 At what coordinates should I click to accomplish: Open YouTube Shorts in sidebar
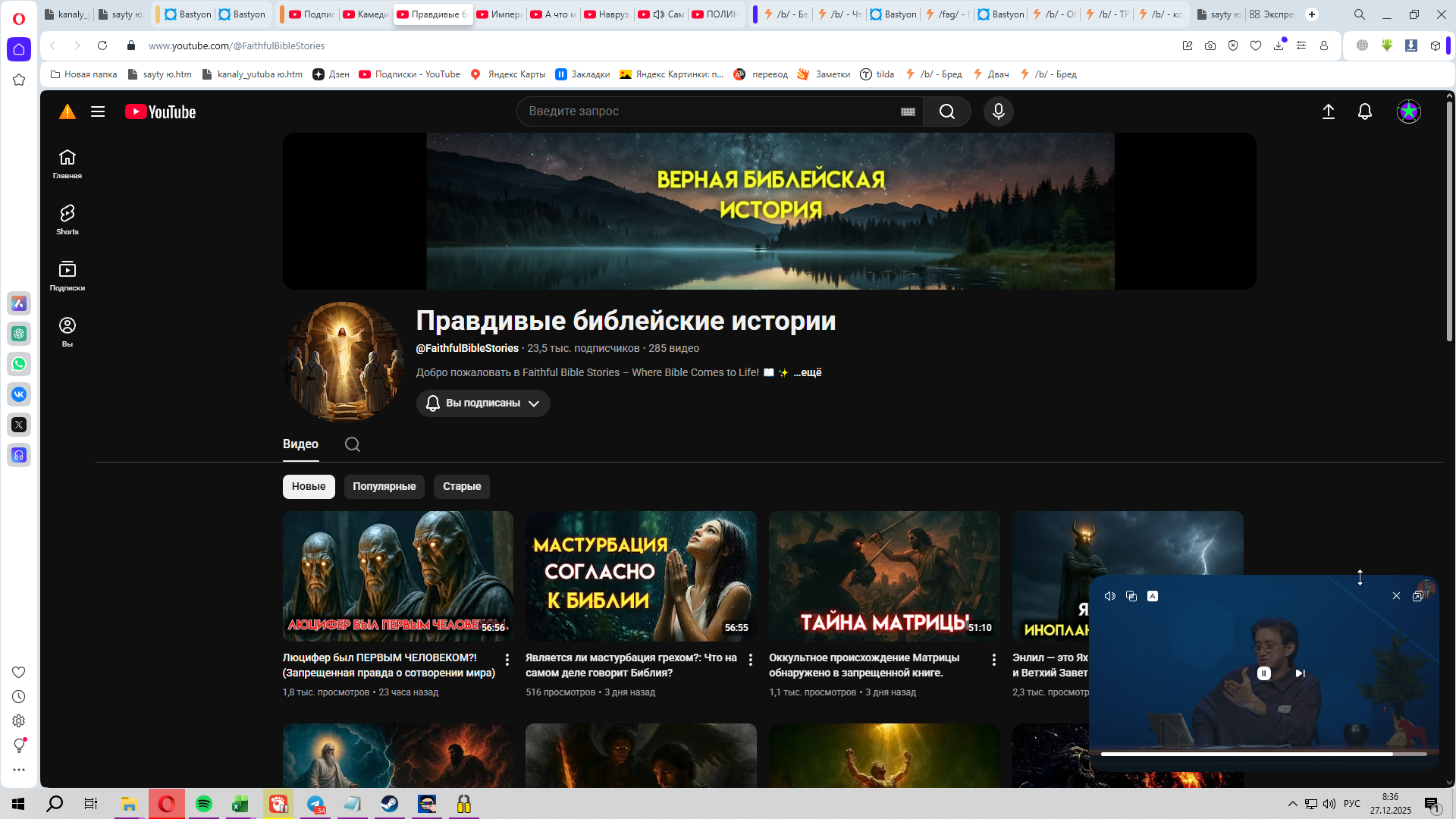[67, 219]
